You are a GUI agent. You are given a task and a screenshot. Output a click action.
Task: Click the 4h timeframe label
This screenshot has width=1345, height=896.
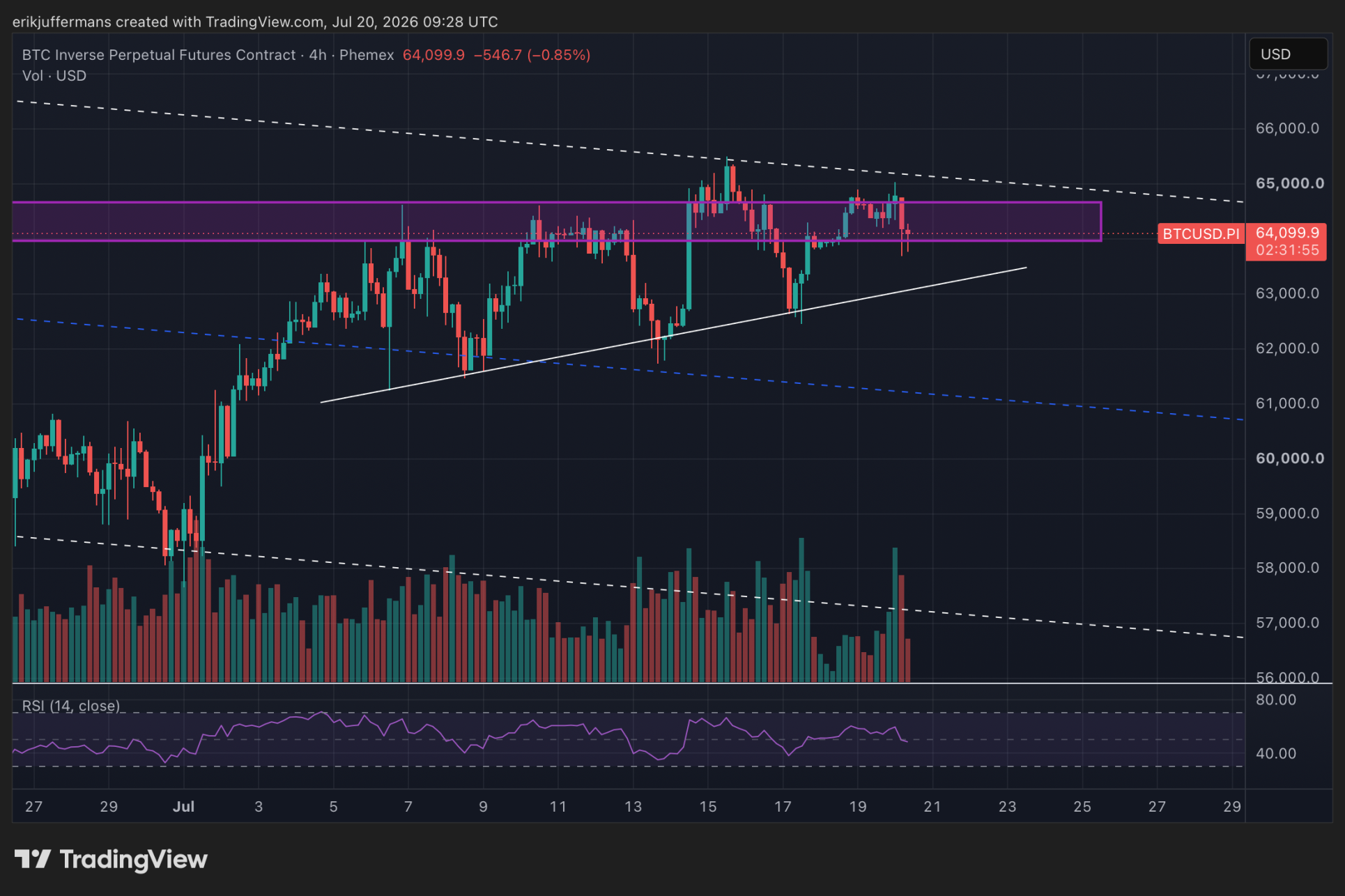point(318,55)
